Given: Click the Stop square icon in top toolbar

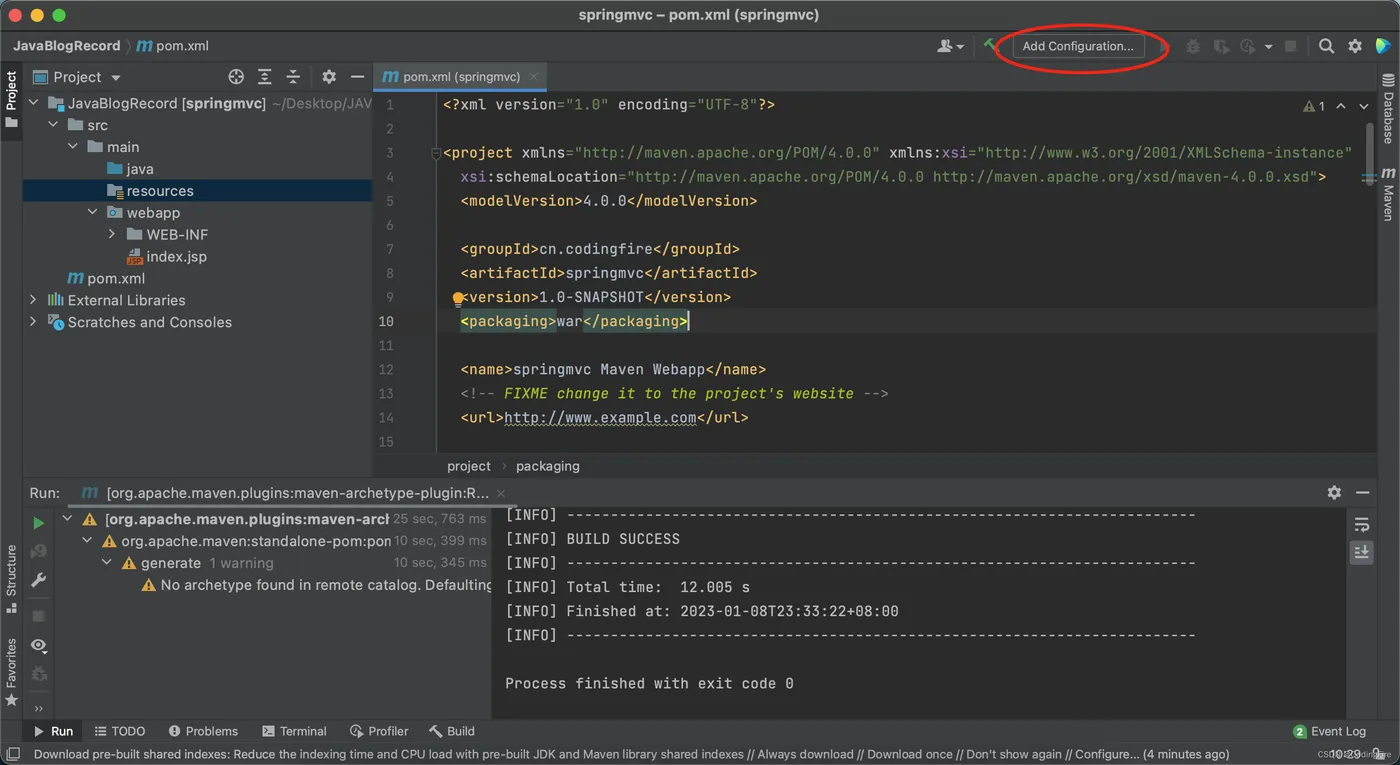Looking at the screenshot, I should (1291, 46).
